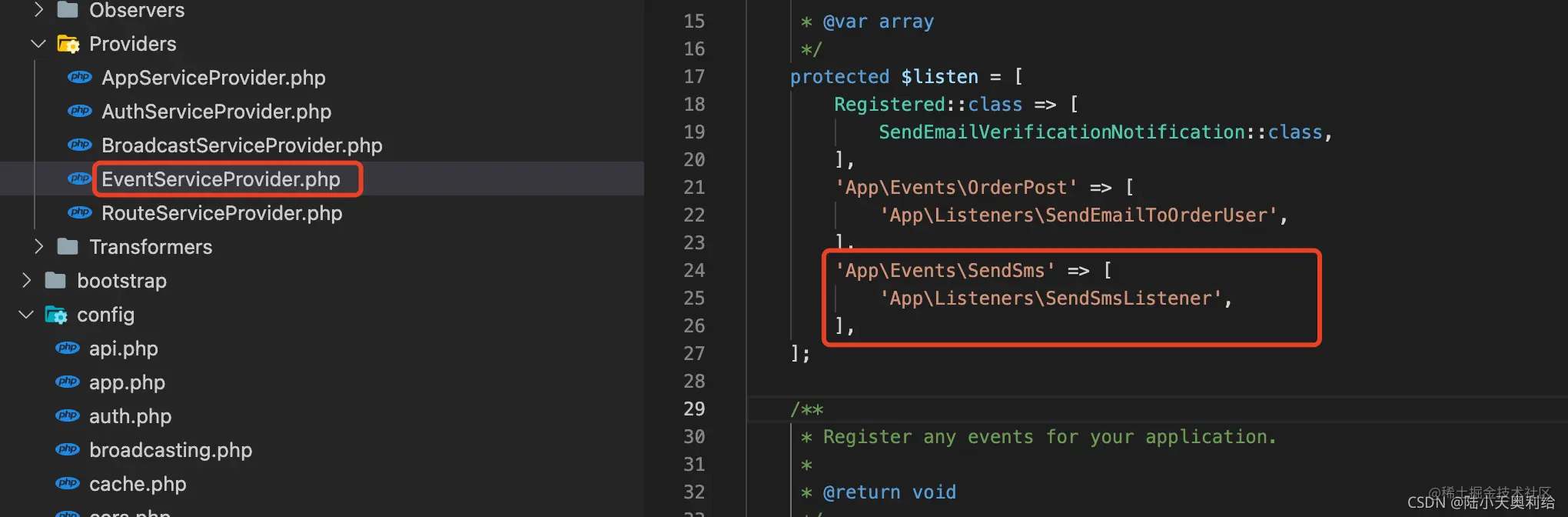This screenshot has width=1568, height=517.
Task: Click PHP icon beside AuthServiceProvider.php
Action: tap(80, 111)
